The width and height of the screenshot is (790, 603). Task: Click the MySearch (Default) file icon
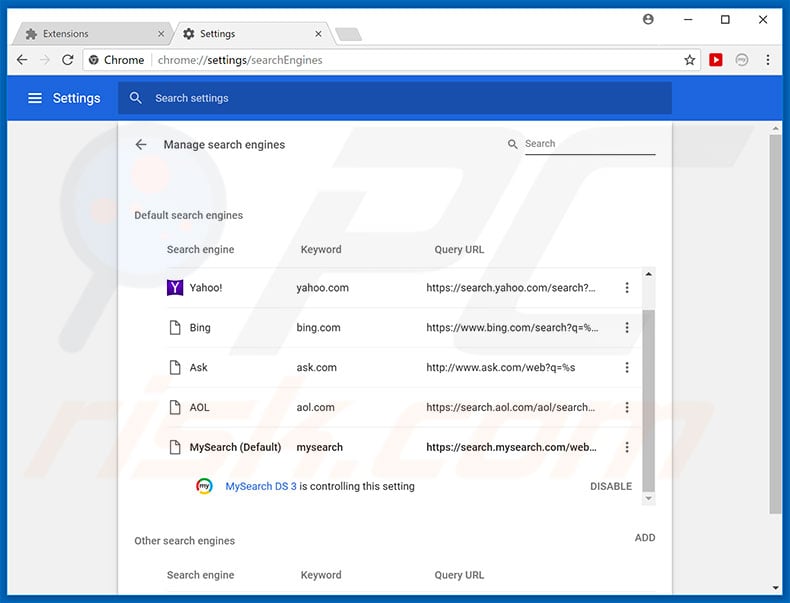pyautogui.click(x=175, y=447)
